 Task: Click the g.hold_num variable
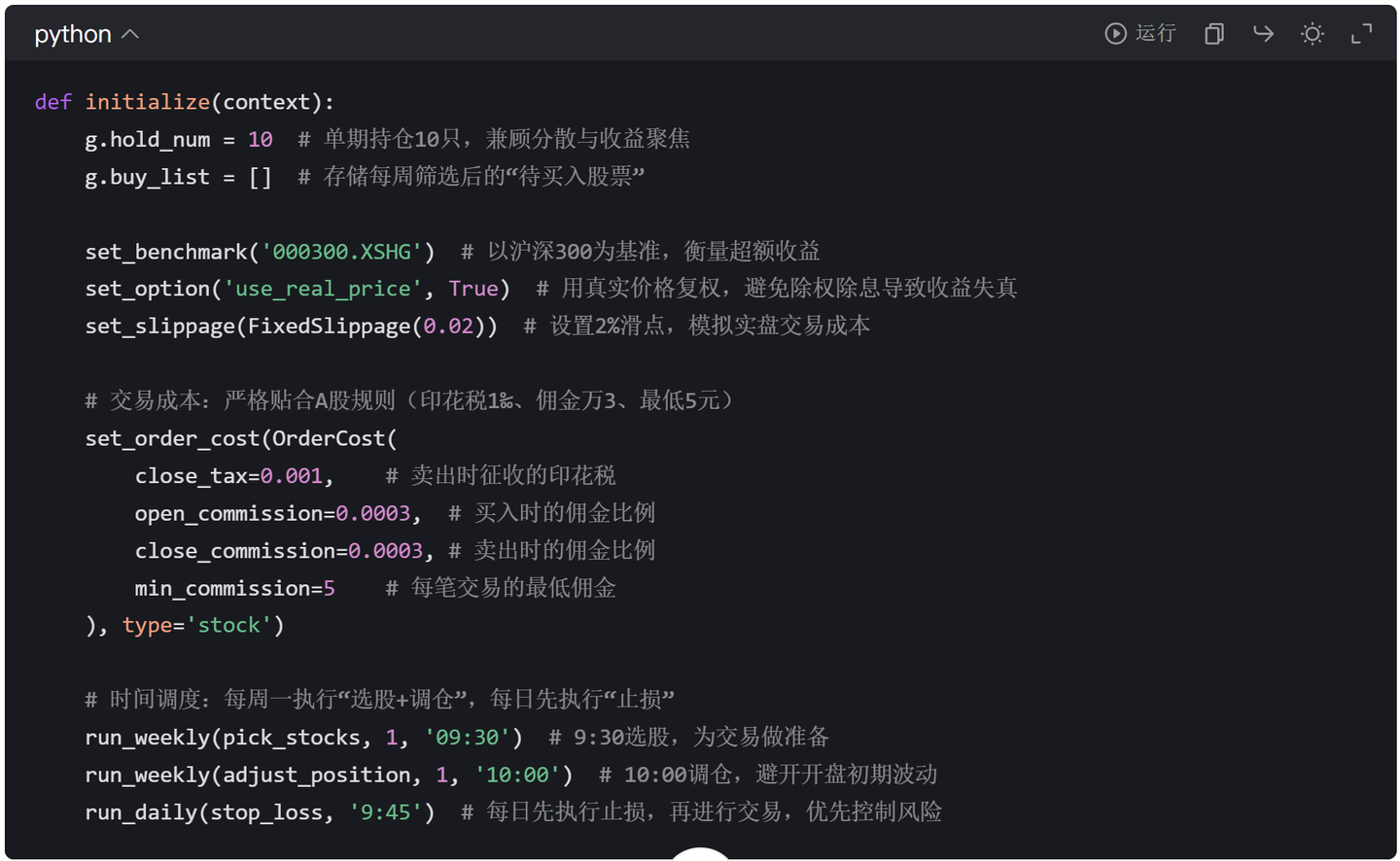coord(147,140)
